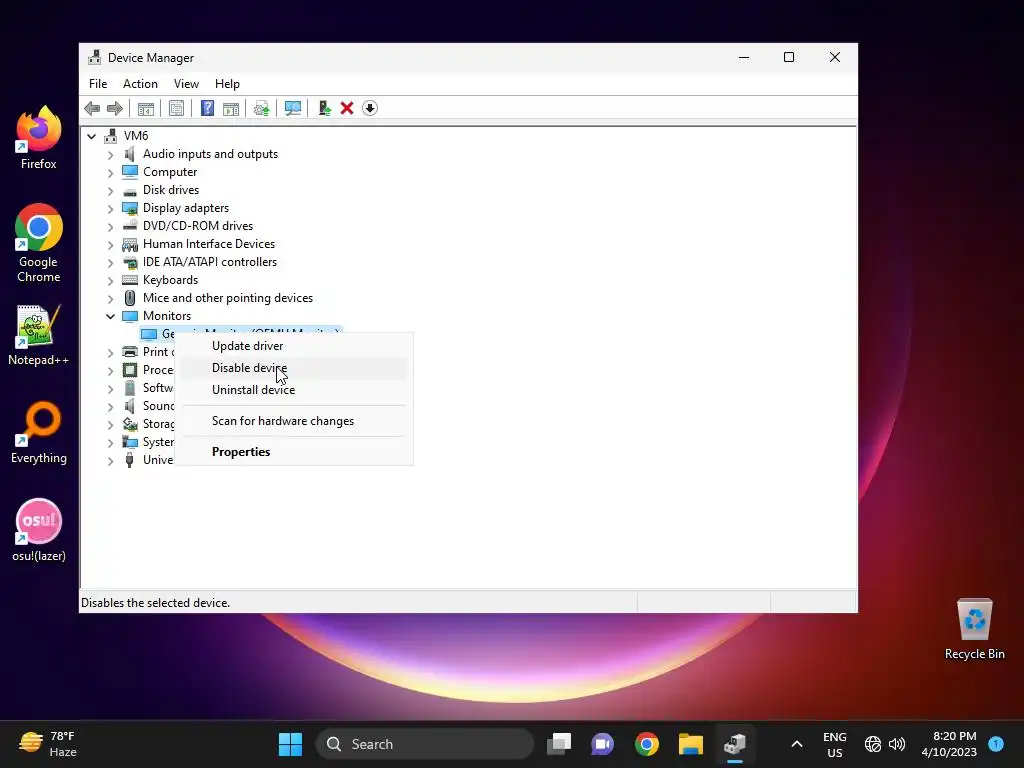
Task: Open the Windows Start button
Action: 290,744
